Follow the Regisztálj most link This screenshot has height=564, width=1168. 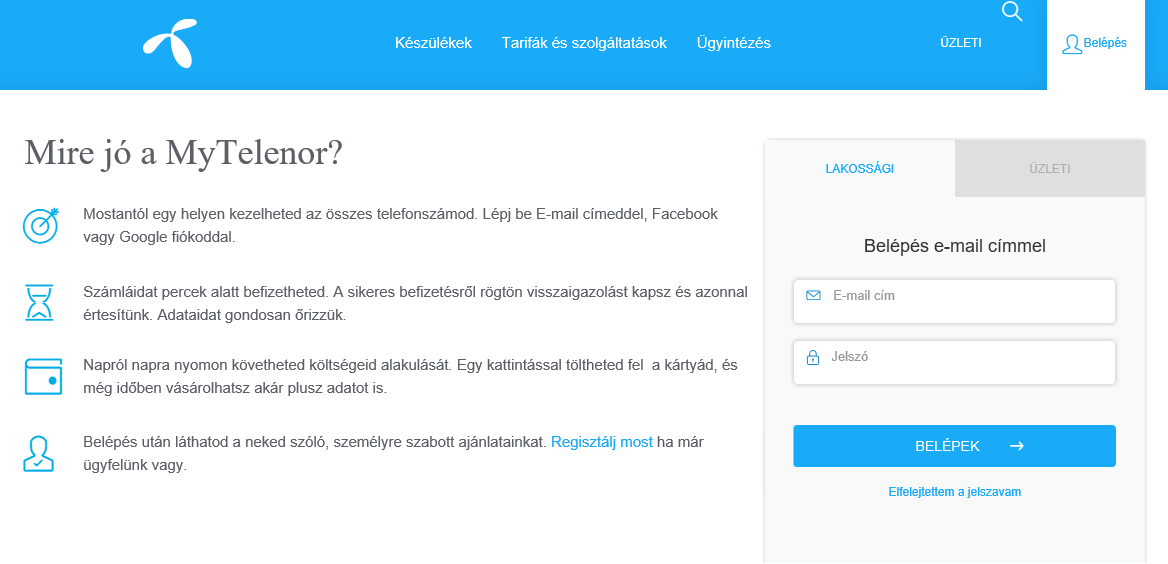602,442
